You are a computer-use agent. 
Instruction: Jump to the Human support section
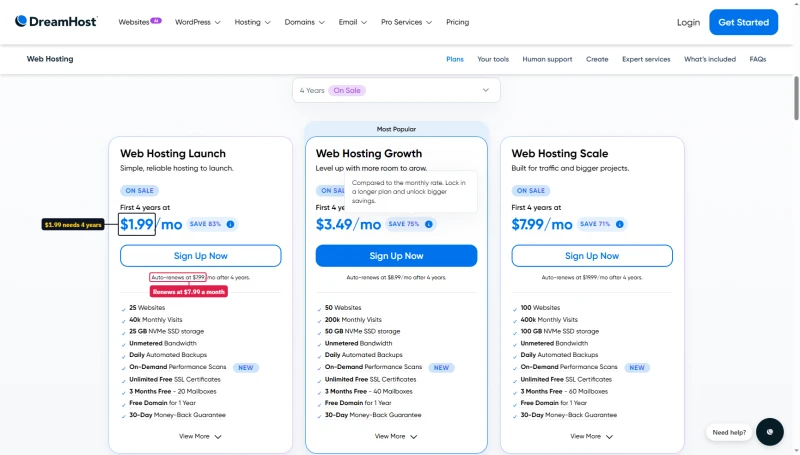pyautogui.click(x=547, y=59)
